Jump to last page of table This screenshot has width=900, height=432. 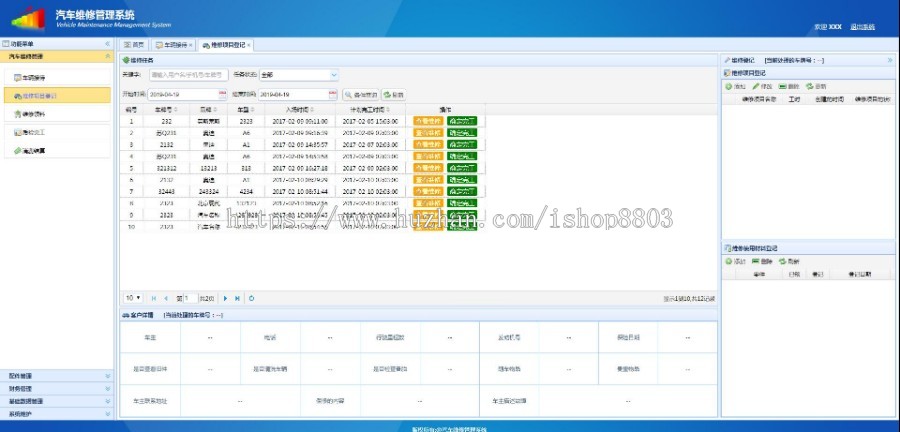(x=238, y=298)
